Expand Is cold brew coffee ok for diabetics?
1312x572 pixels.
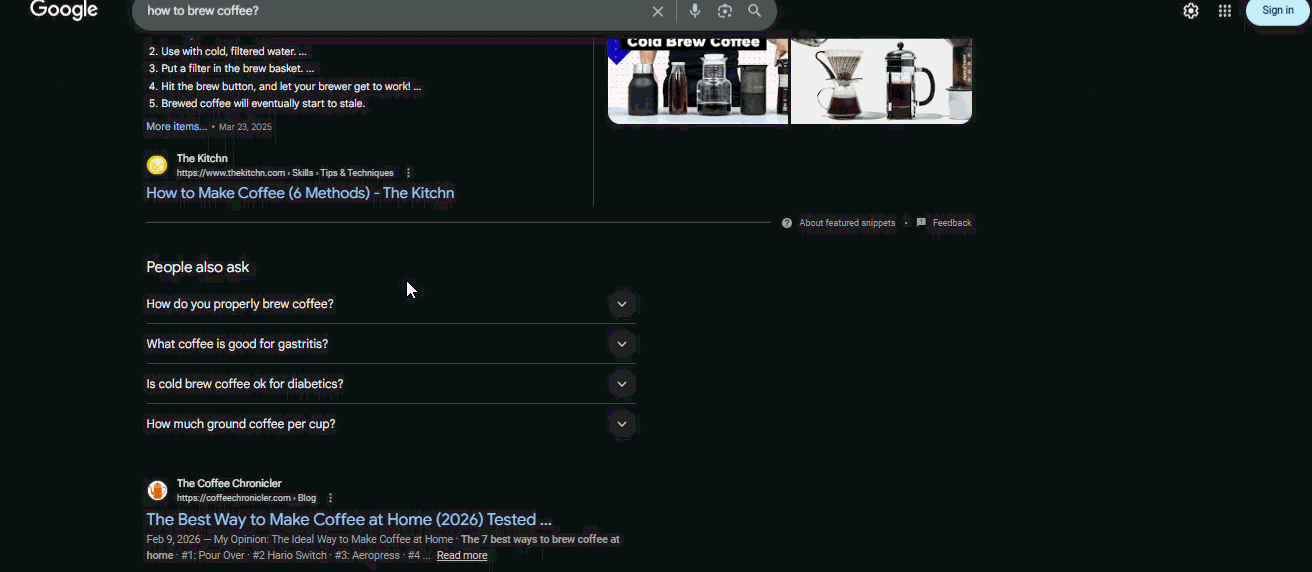(x=391, y=384)
